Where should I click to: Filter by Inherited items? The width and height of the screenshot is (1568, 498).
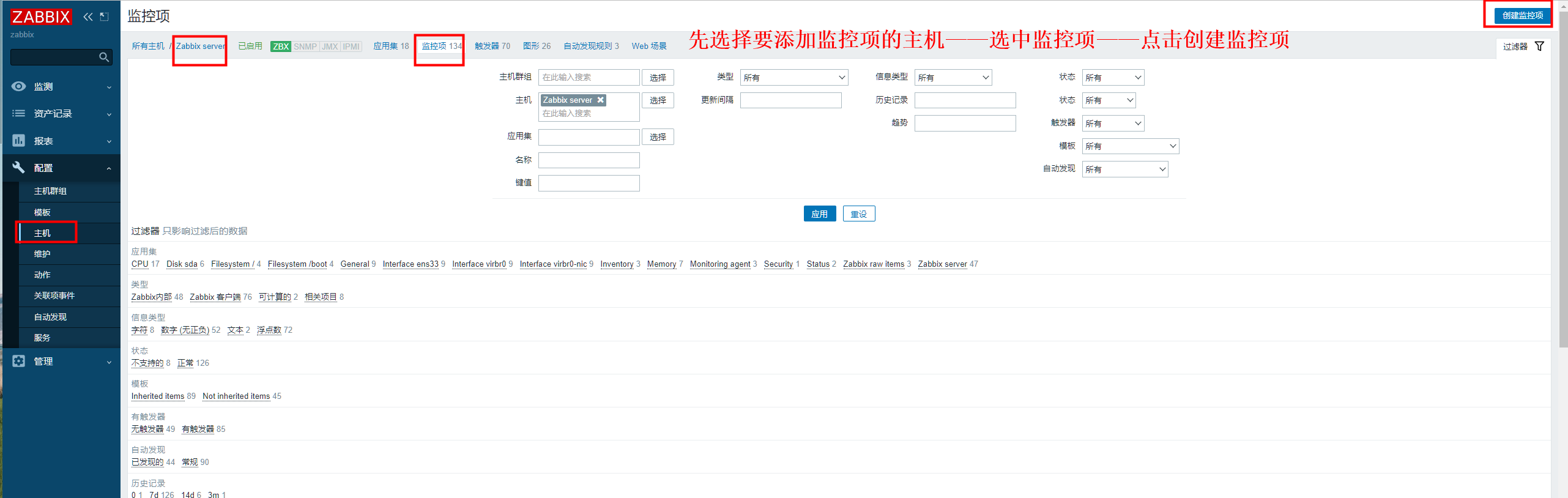(158, 396)
